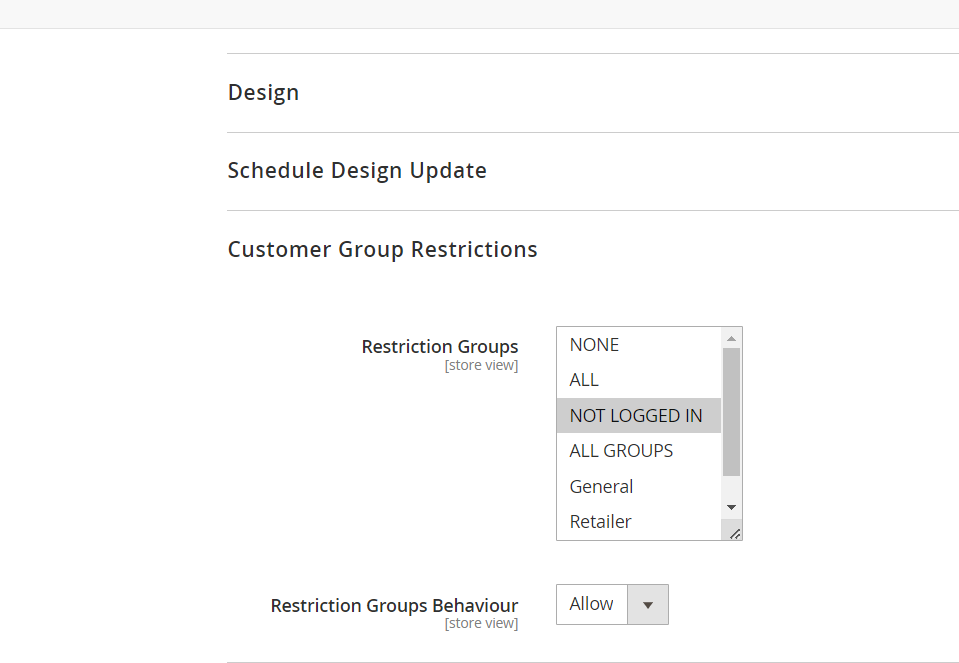Screen dimensions: 959x663
Task: Click the Restriction Groups field label
Action: click(x=440, y=347)
